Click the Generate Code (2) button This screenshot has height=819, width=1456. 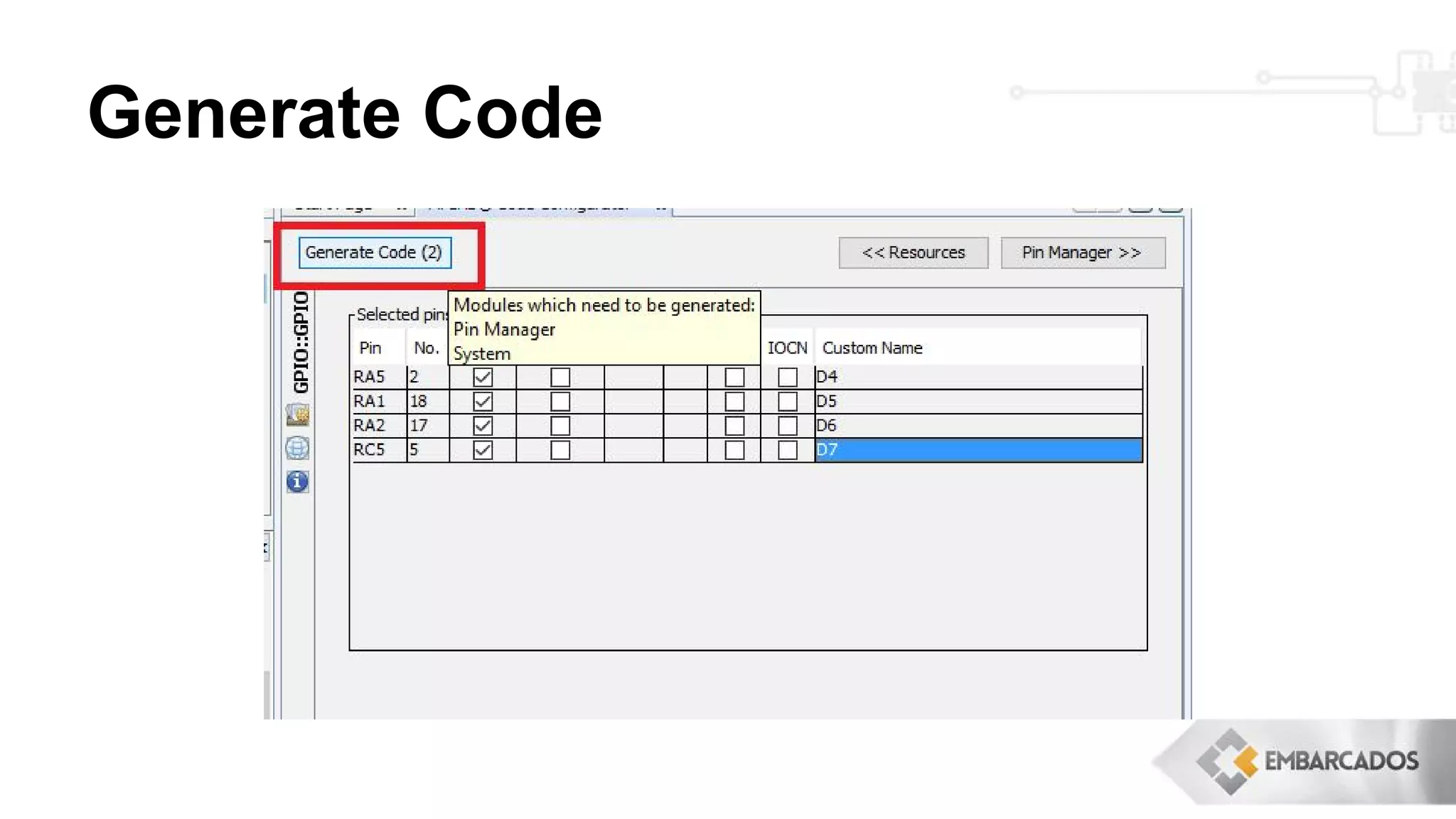[x=375, y=253]
